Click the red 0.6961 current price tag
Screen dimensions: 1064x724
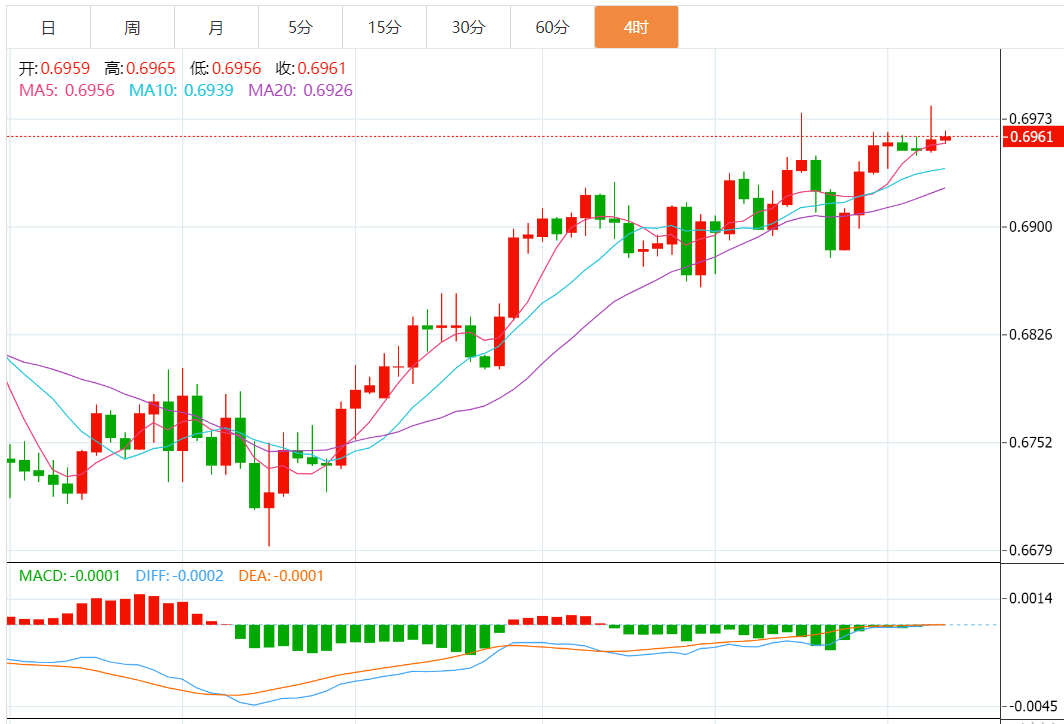(x=1031, y=137)
